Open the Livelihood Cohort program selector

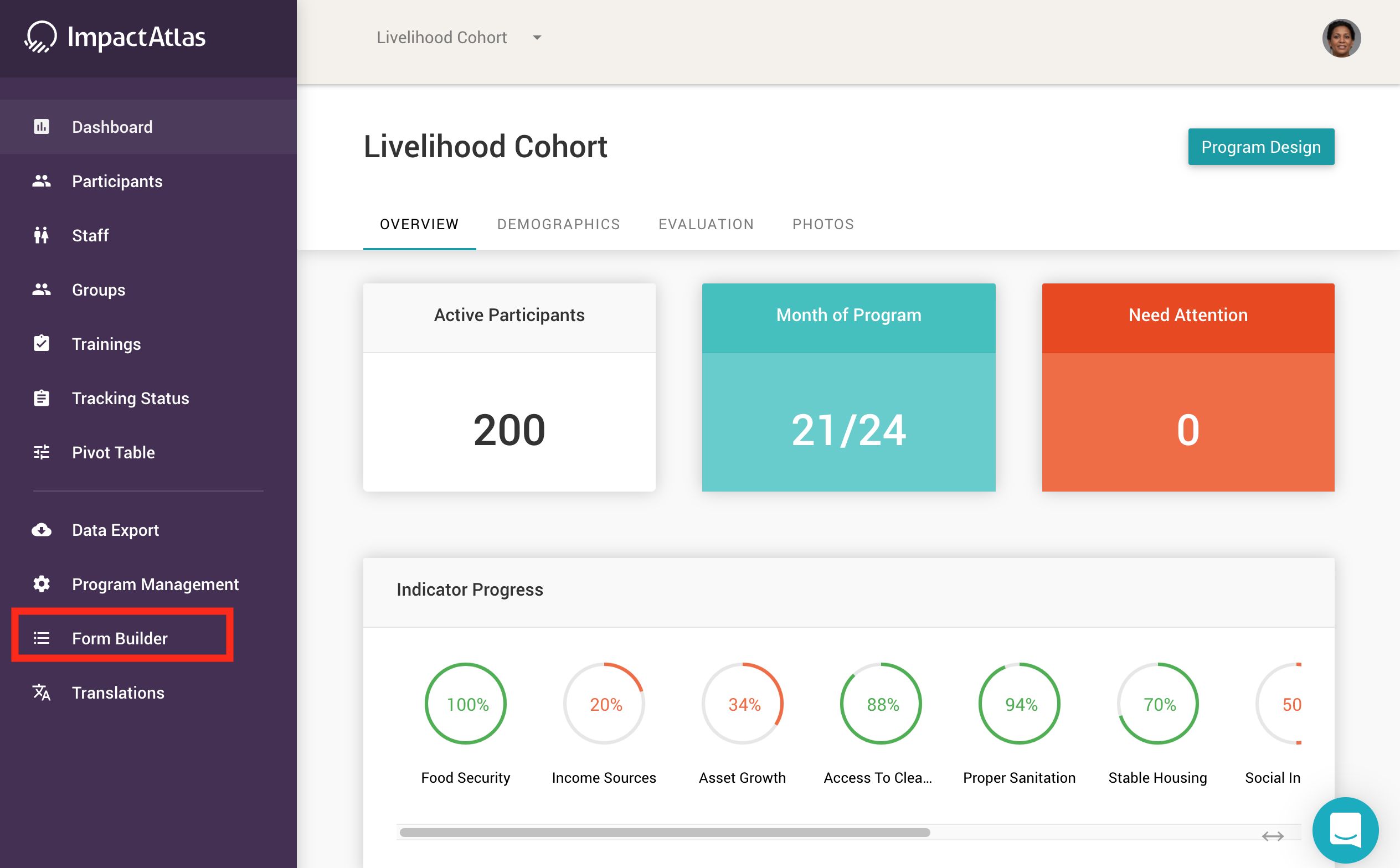pyautogui.click(x=441, y=38)
